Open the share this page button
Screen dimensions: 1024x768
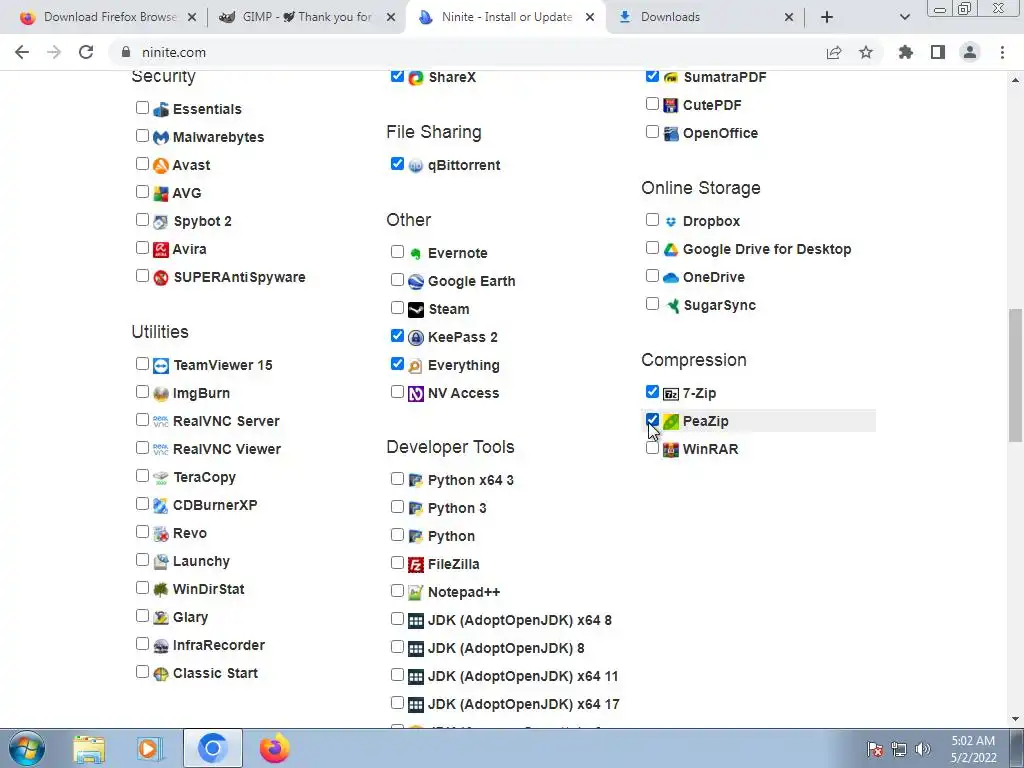click(834, 52)
